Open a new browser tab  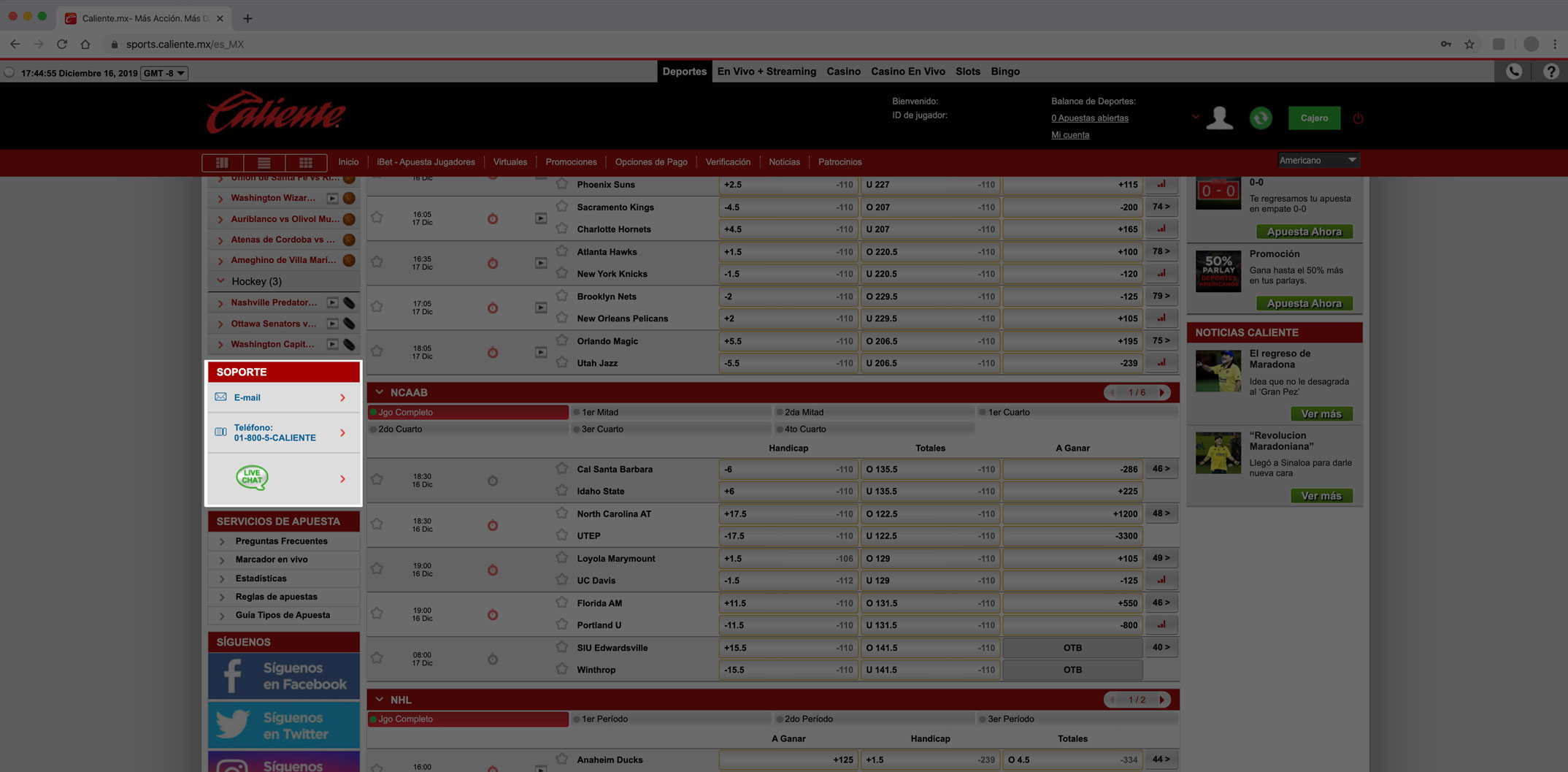coord(247,18)
